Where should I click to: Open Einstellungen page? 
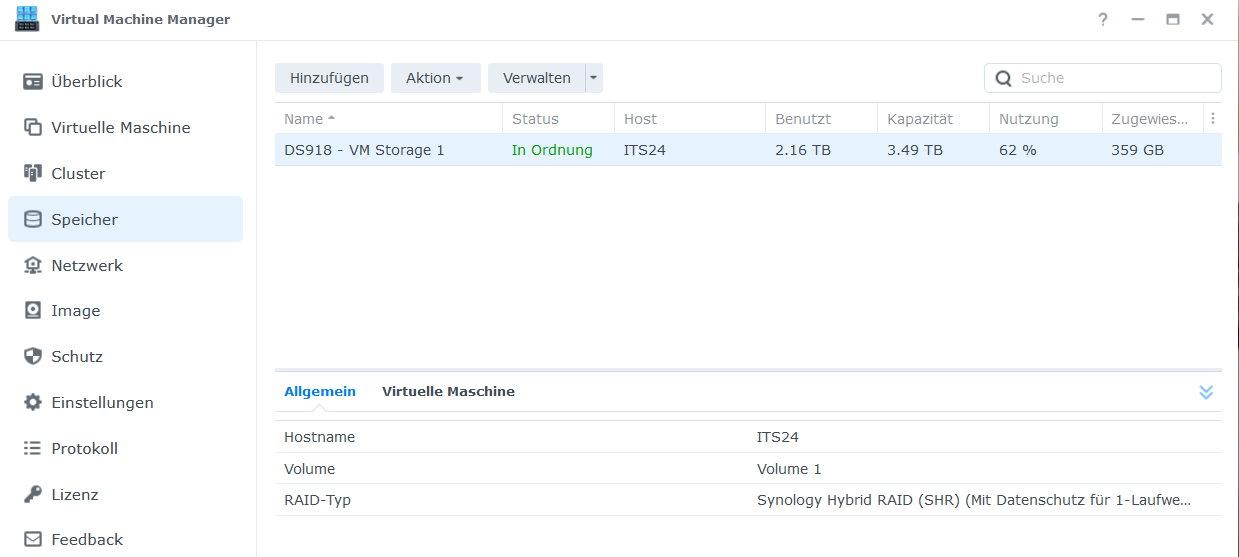pos(125,402)
